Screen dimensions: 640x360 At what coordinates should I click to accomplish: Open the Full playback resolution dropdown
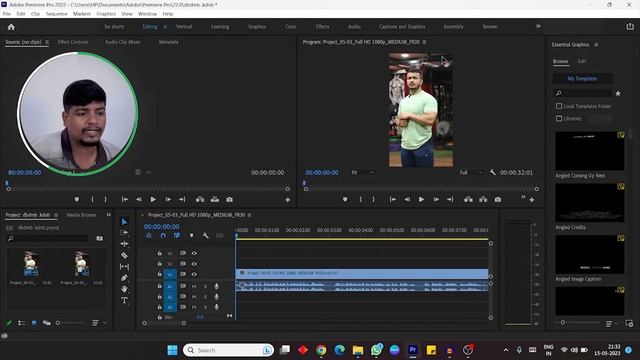pos(471,173)
